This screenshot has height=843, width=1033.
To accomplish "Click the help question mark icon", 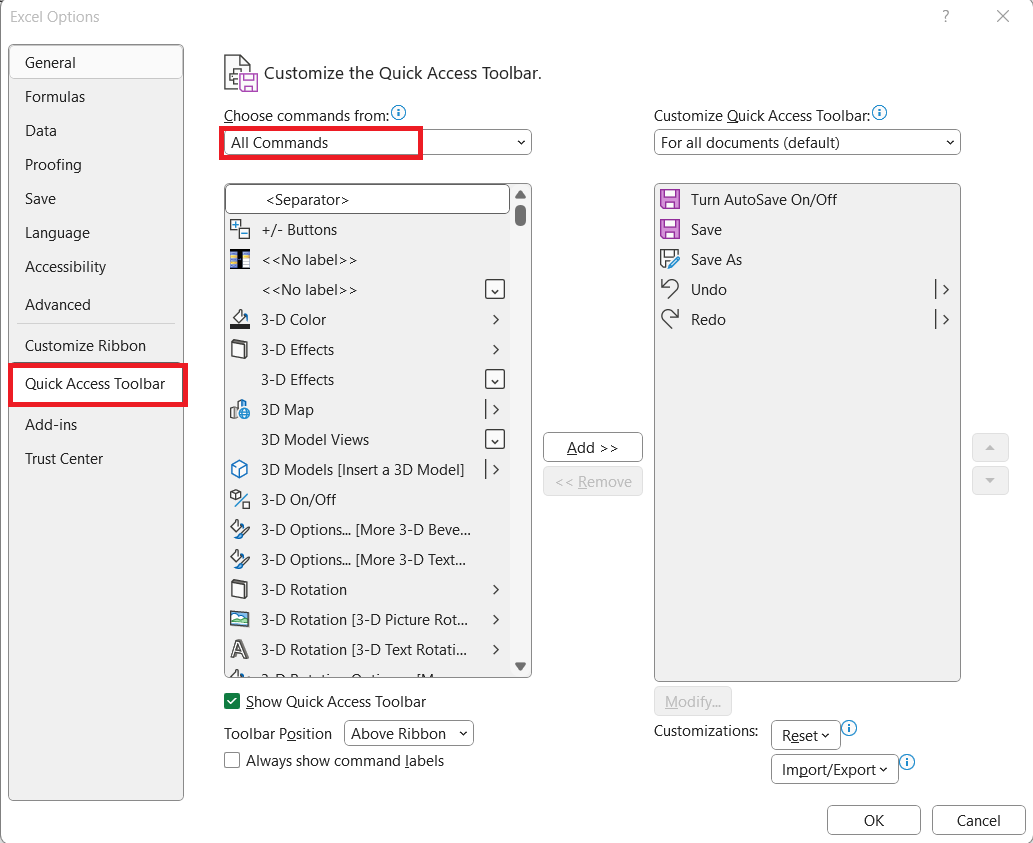I will [946, 16].
